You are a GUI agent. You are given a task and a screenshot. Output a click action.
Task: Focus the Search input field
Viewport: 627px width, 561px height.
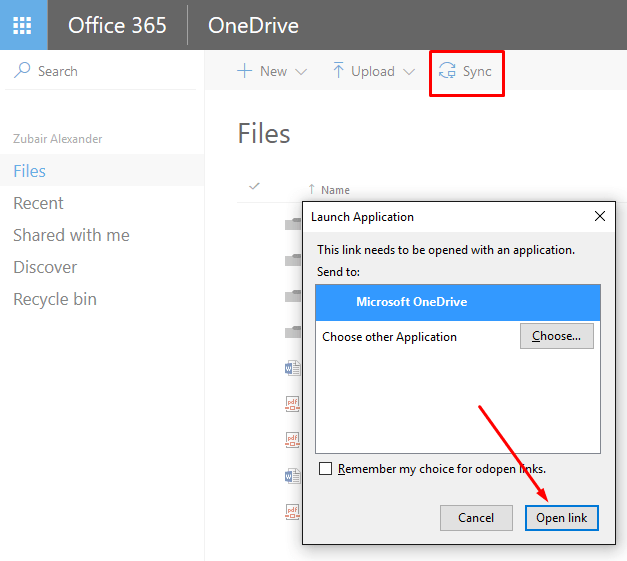(x=100, y=71)
